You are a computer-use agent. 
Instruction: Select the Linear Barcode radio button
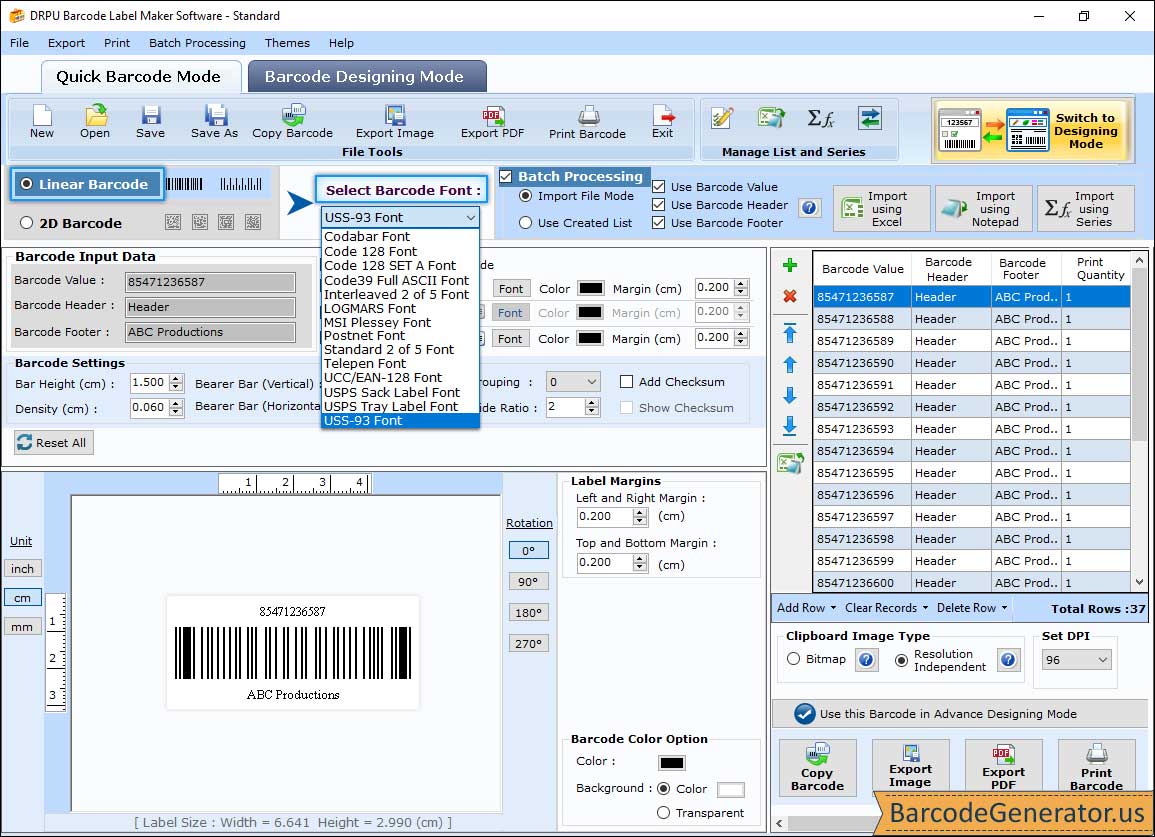[x=27, y=184]
